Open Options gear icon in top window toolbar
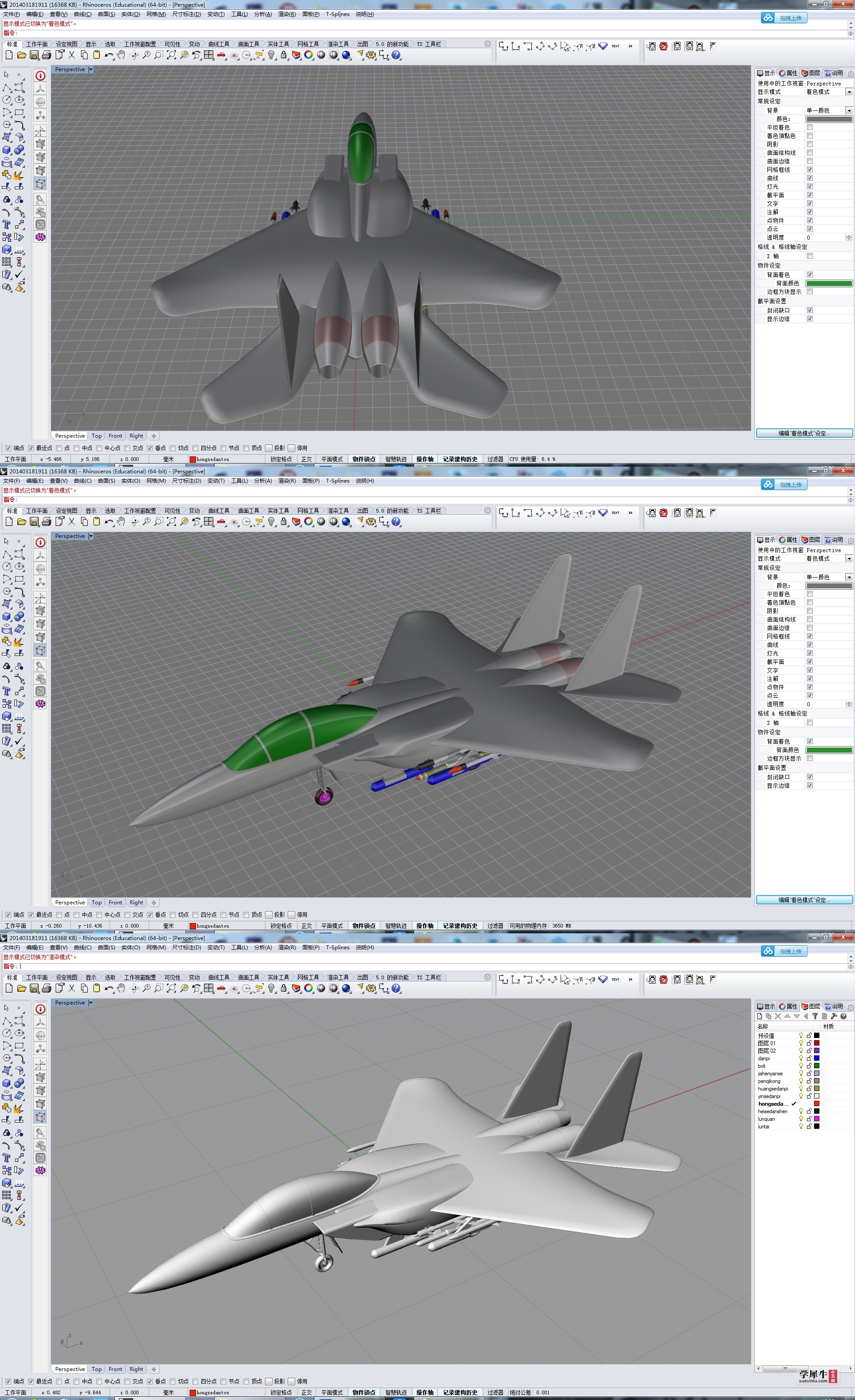Image resolution: width=855 pixels, height=1400 pixels. (x=371, y=55)
